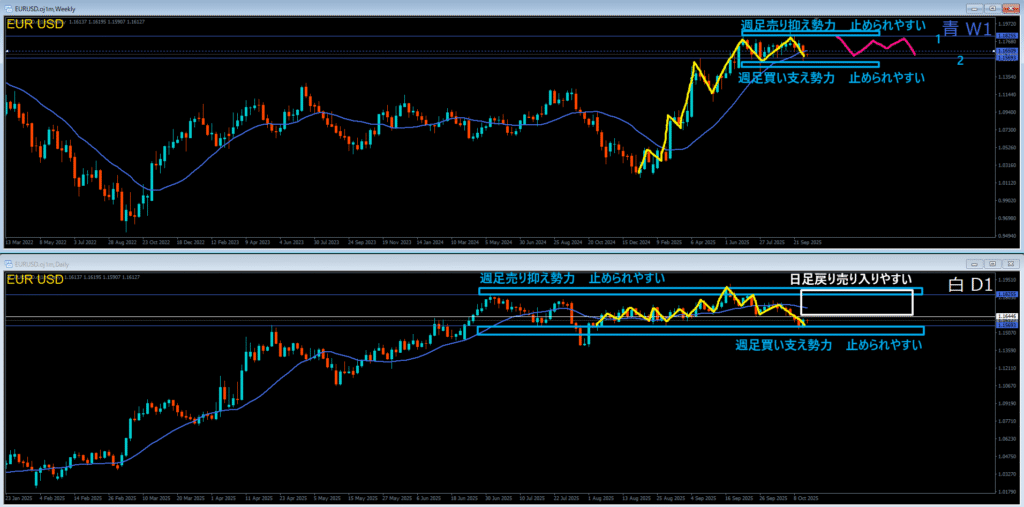Close the EURUSD Daily chart window

[x=1010, y=264]
